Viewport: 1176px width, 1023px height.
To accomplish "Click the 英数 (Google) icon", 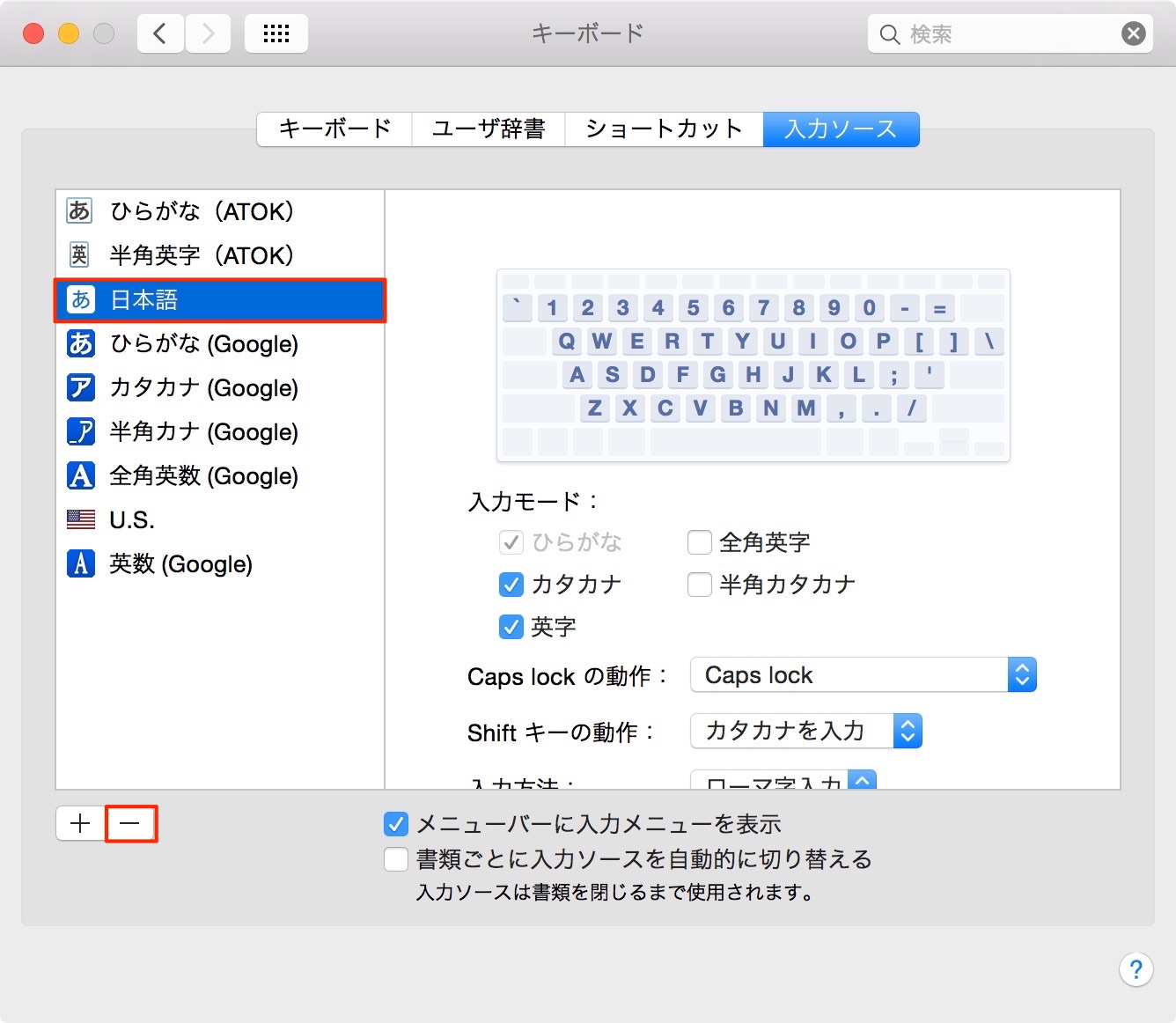I will coord(81,563).
